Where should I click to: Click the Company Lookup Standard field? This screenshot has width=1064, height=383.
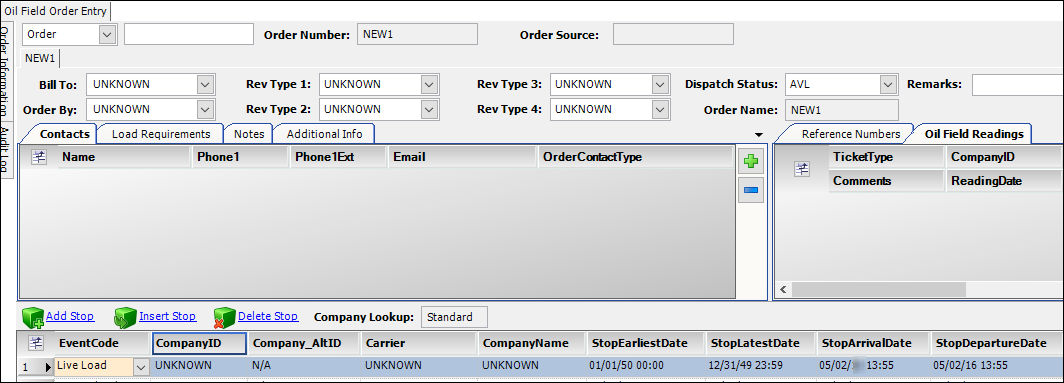[455, 316]
